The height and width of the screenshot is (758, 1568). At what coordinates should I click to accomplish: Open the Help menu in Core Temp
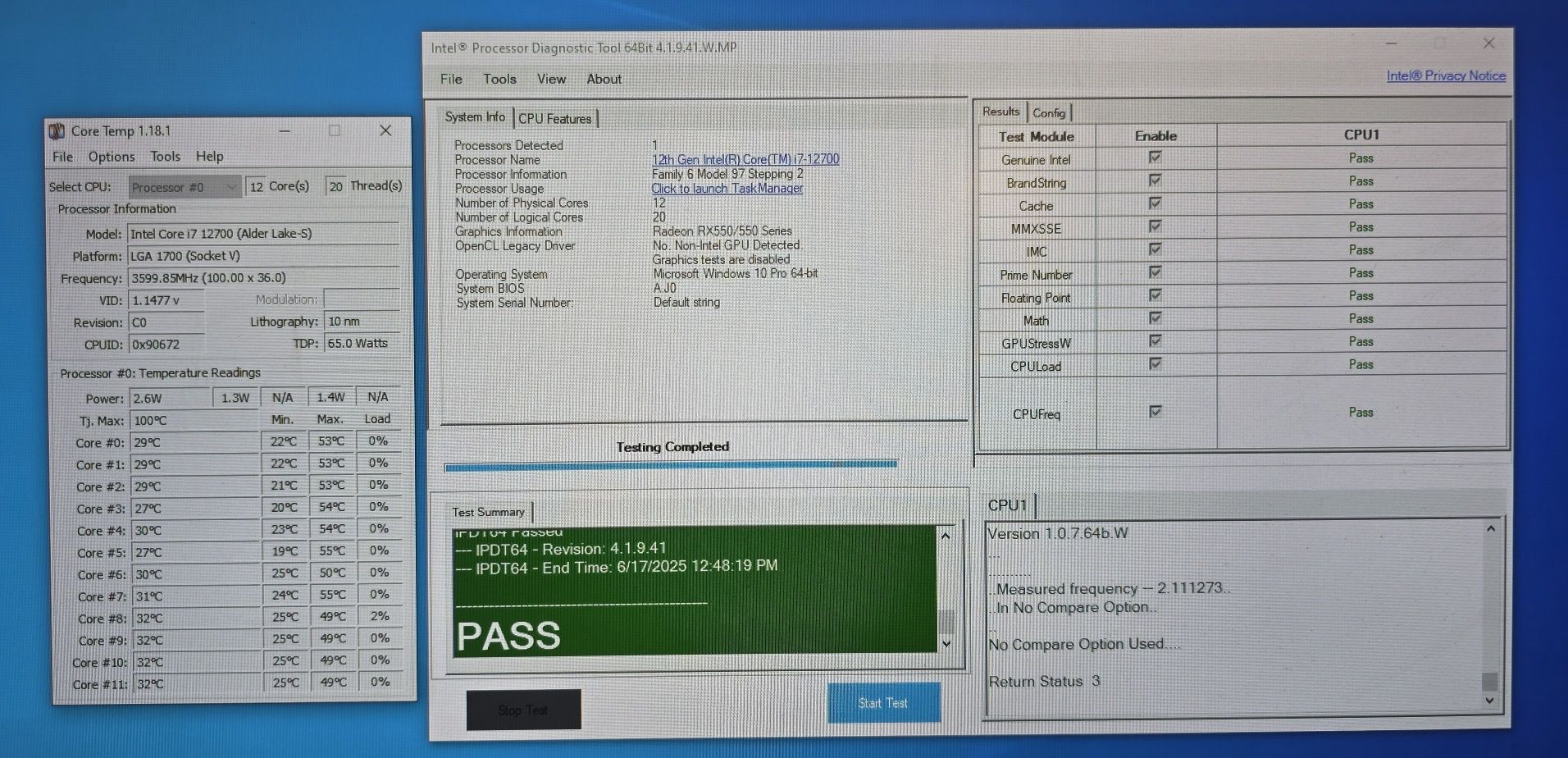coord(209,156)
